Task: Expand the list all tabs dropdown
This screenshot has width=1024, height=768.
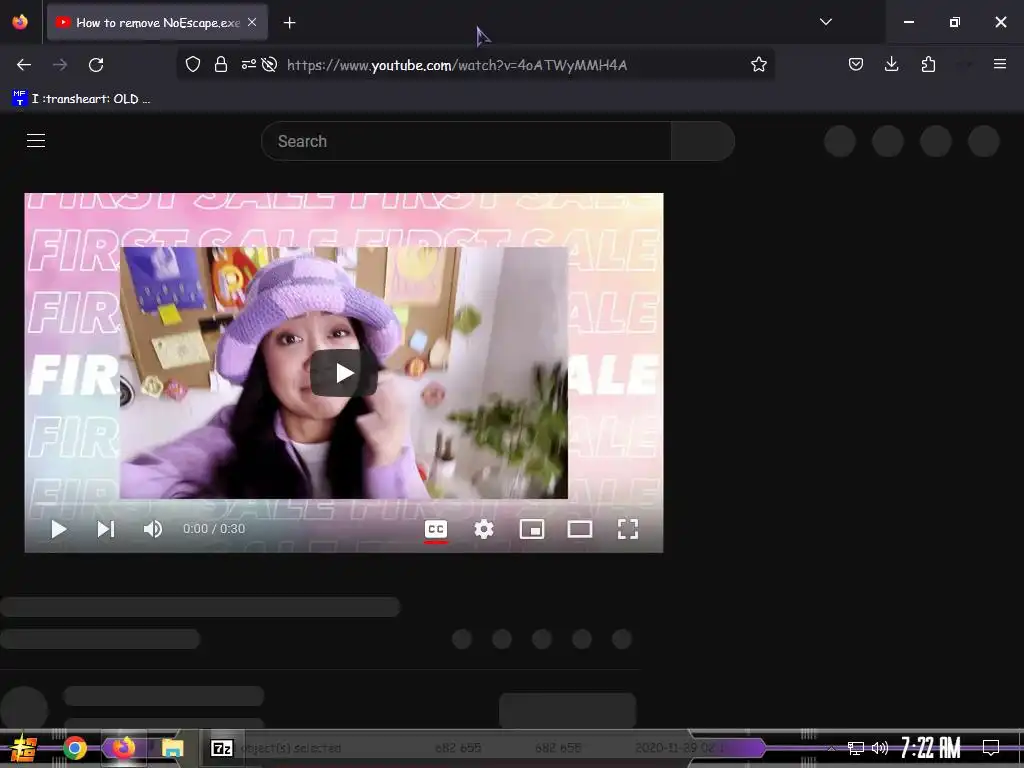Action: [825, 22]
